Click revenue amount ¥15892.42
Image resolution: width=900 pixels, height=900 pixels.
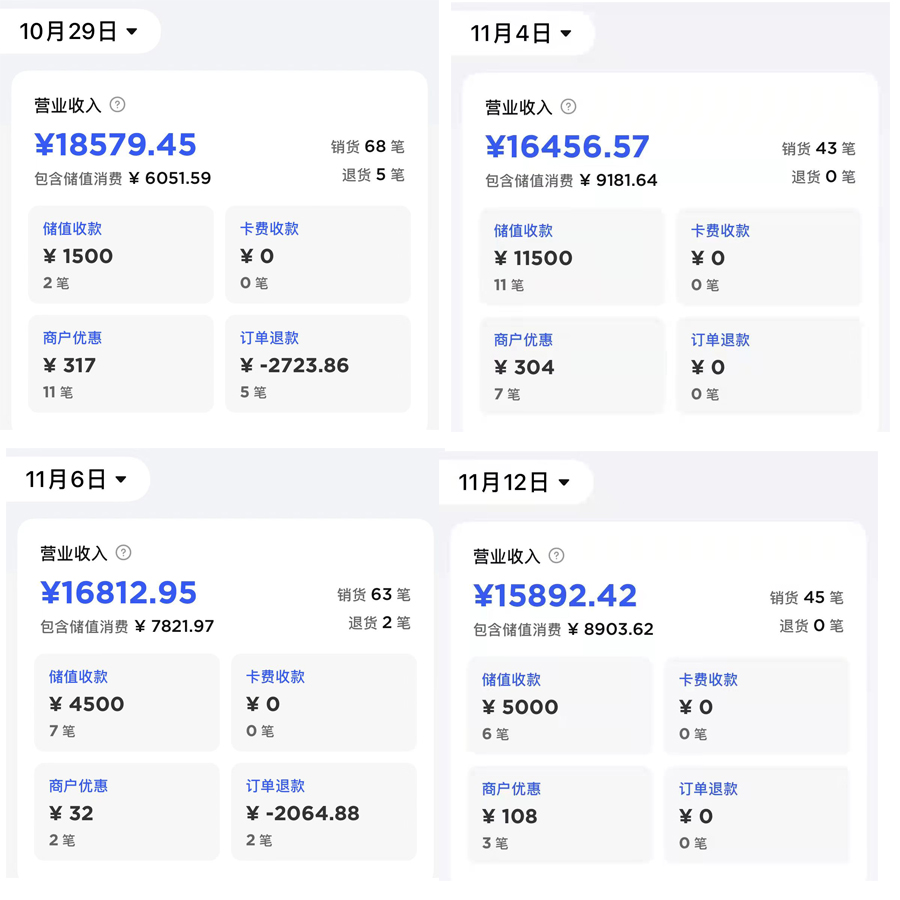pyautogui.click(x=555, y=596)
